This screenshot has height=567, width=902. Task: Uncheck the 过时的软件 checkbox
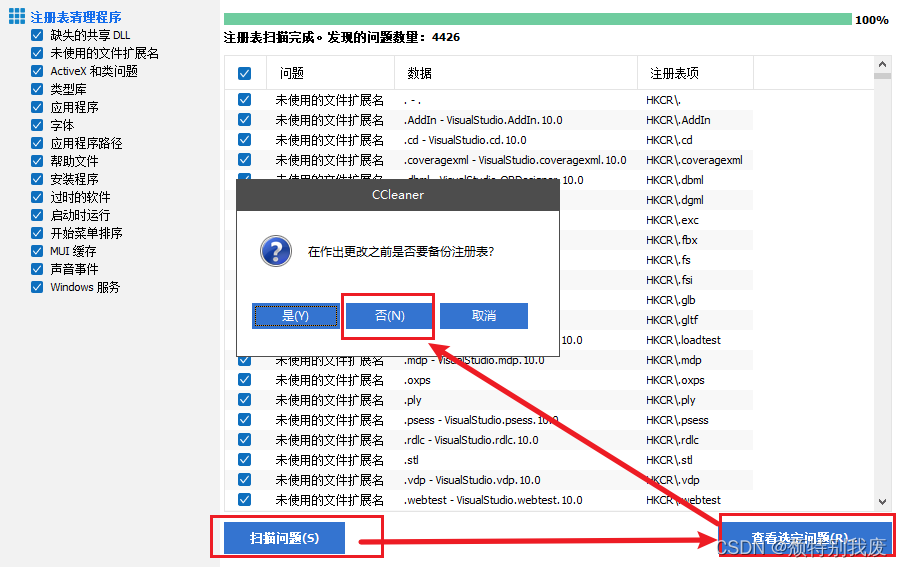(37, 197)
